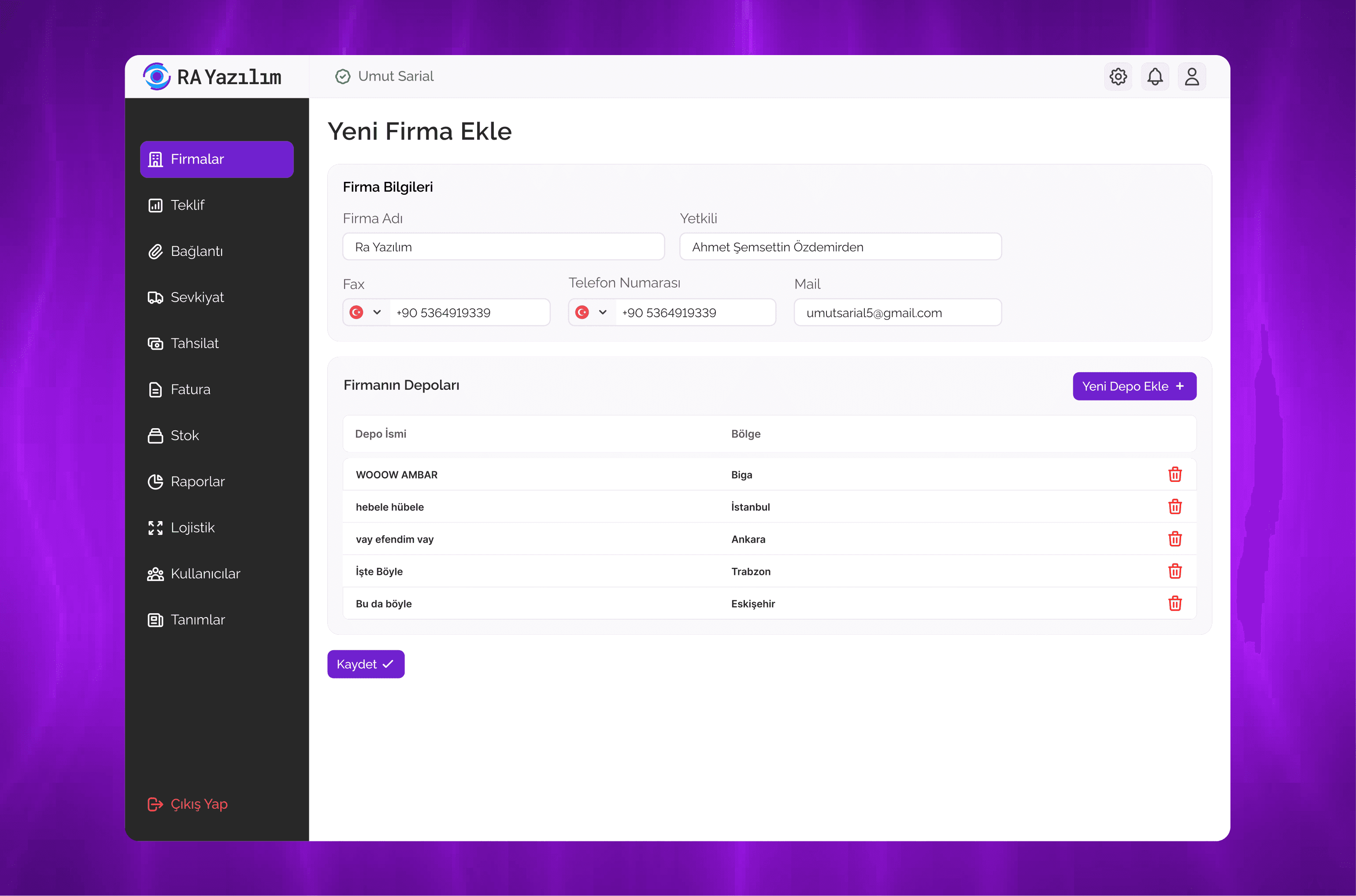
Task: Delete the hebele hübele depot
Action: tap(1174, 506)
